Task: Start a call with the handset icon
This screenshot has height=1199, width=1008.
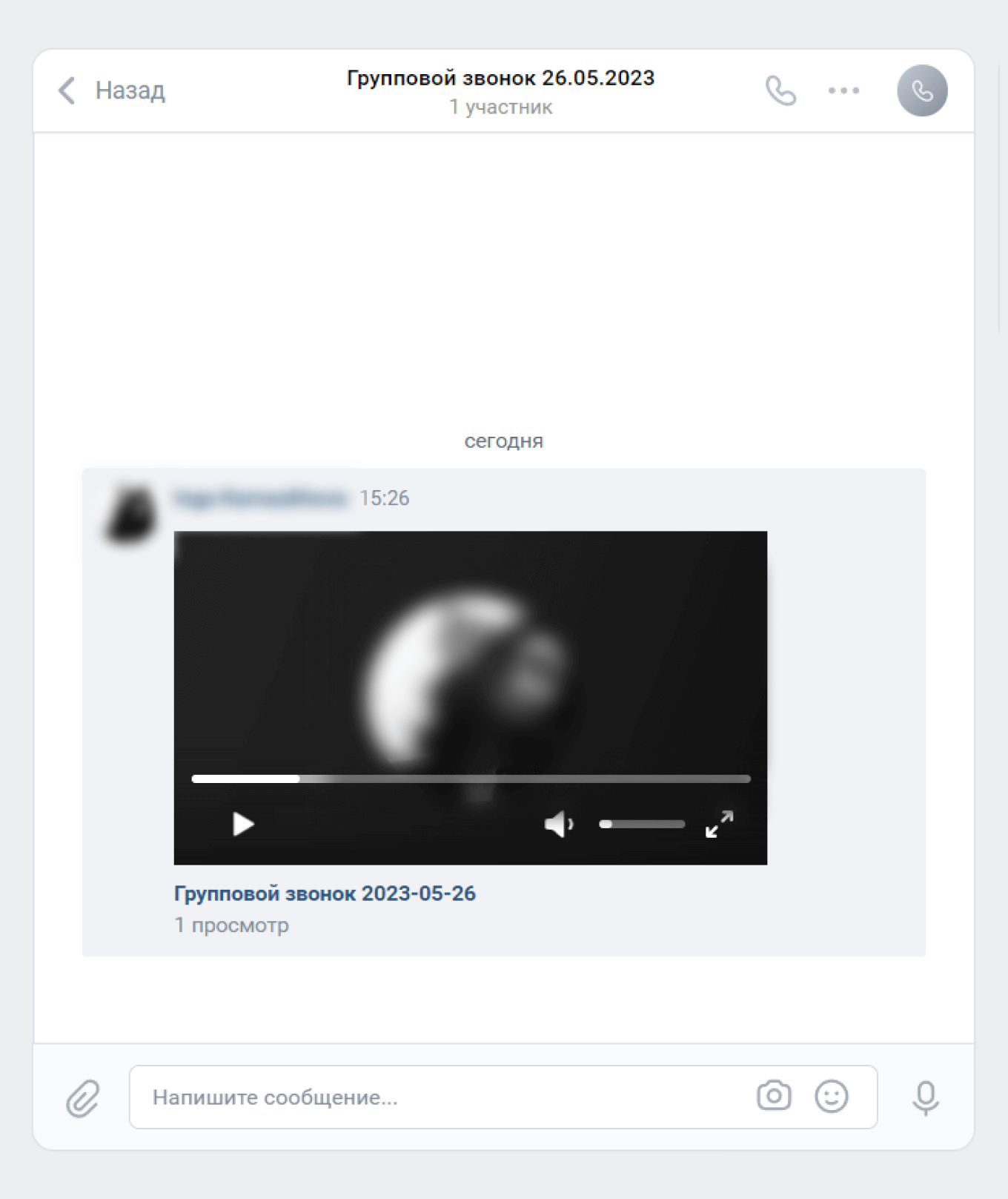Action: point(780,90)
